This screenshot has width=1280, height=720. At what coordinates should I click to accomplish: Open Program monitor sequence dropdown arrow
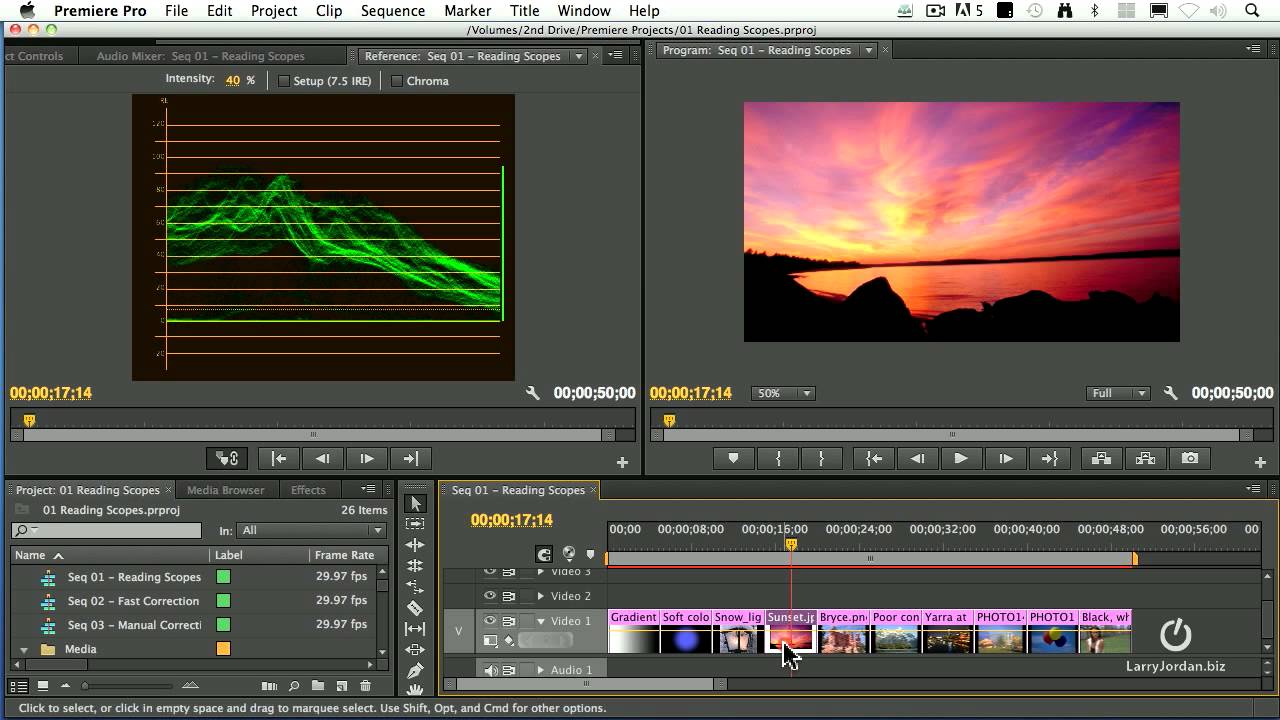click(x=868, y=50)
